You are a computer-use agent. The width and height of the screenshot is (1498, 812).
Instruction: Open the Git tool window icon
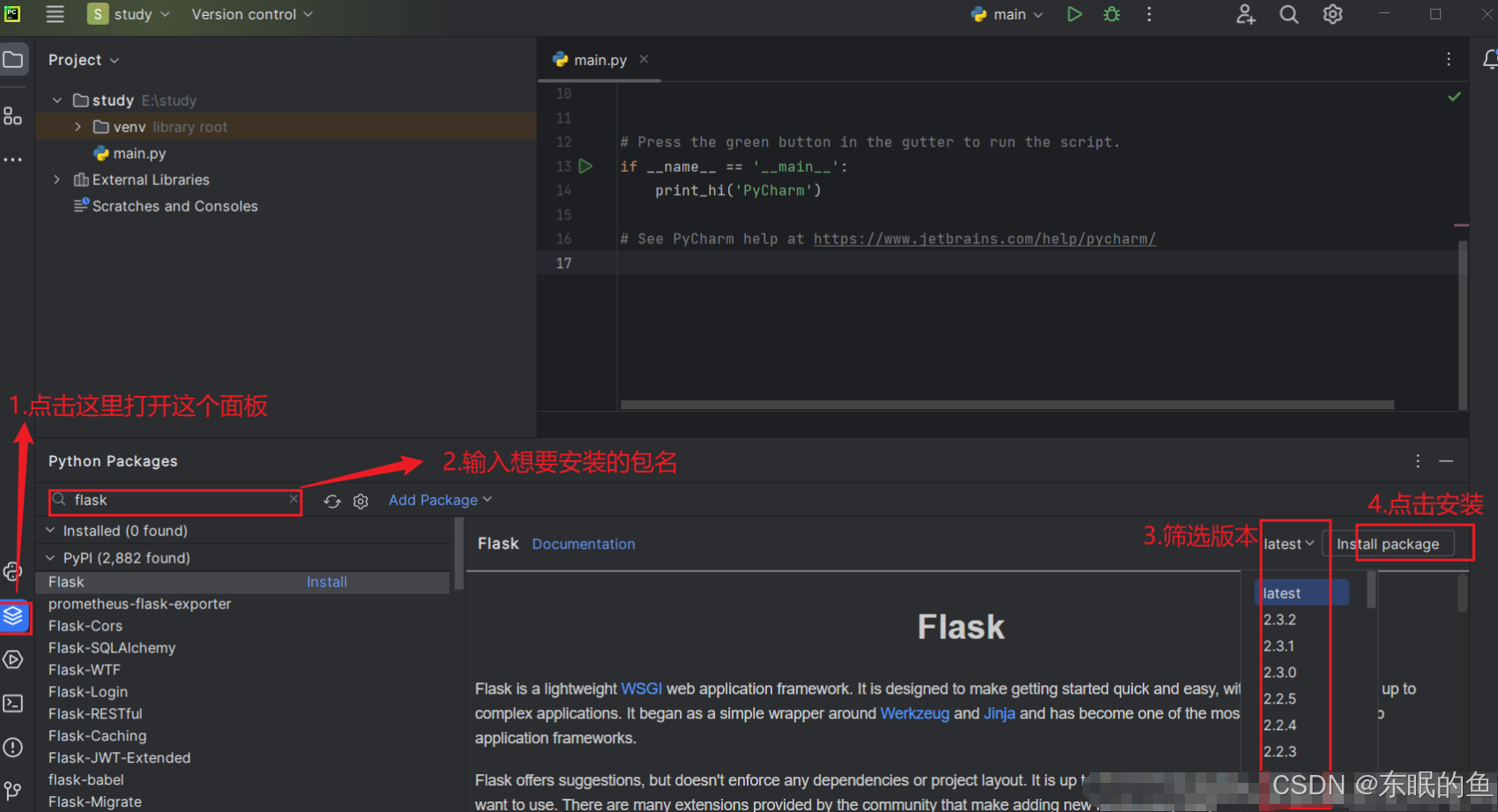(12, 791)
